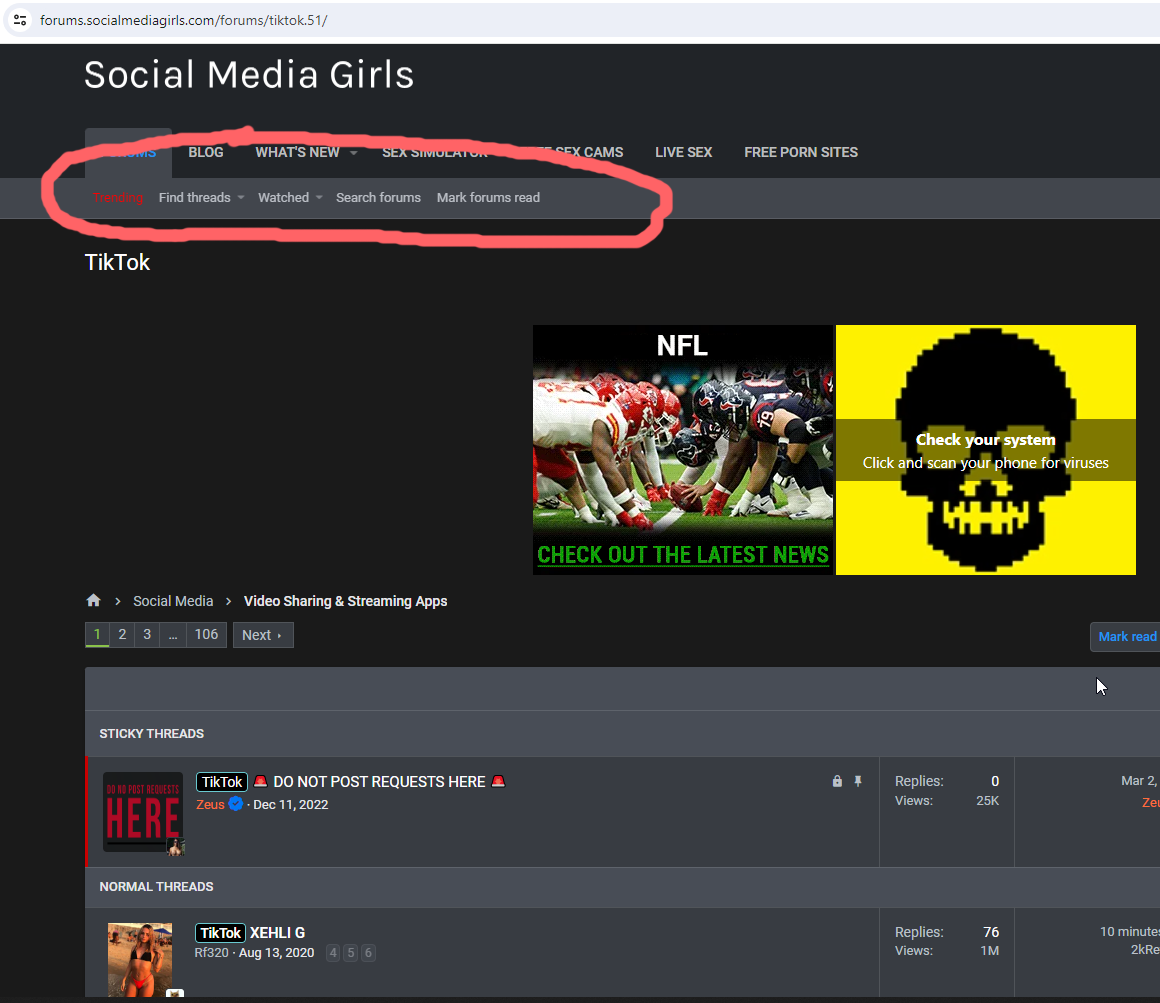This screenshot has width=1160, height=1003.
Task: Open the LIVE SEX menu item
Action: [683, 151]
